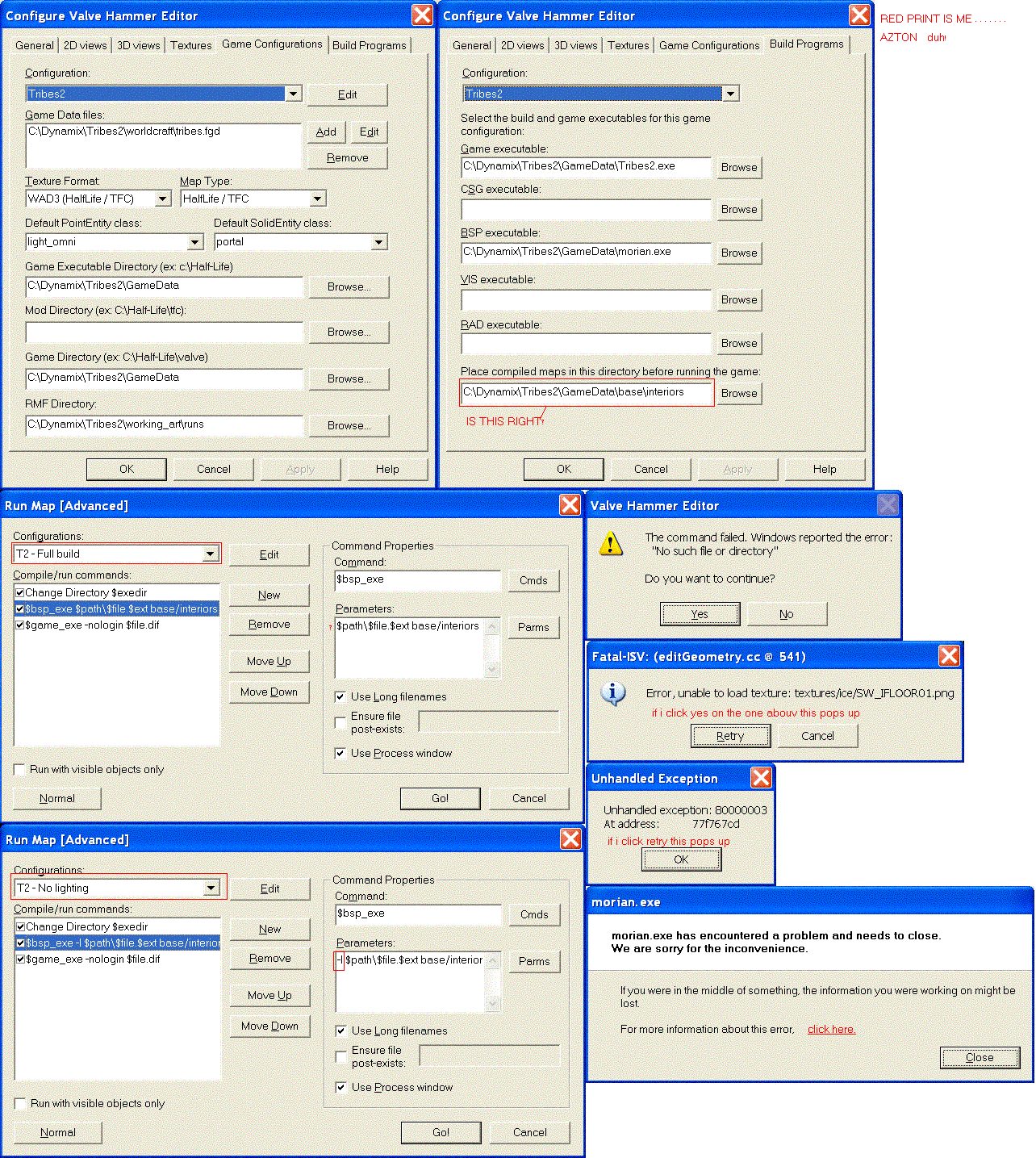Click No in the command failed dialog
Screen dimensions: 1036x1158
pyautogui.click(x=787, y=614)
